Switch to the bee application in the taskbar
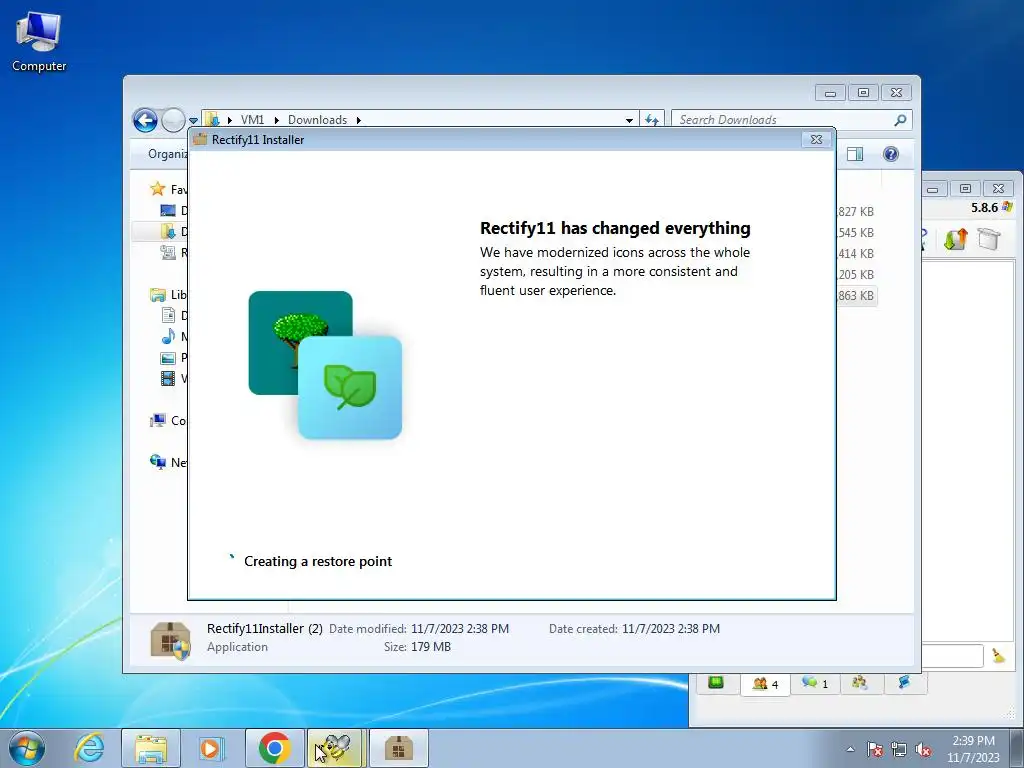This screenshot has width=1024, height=768. 334,748
